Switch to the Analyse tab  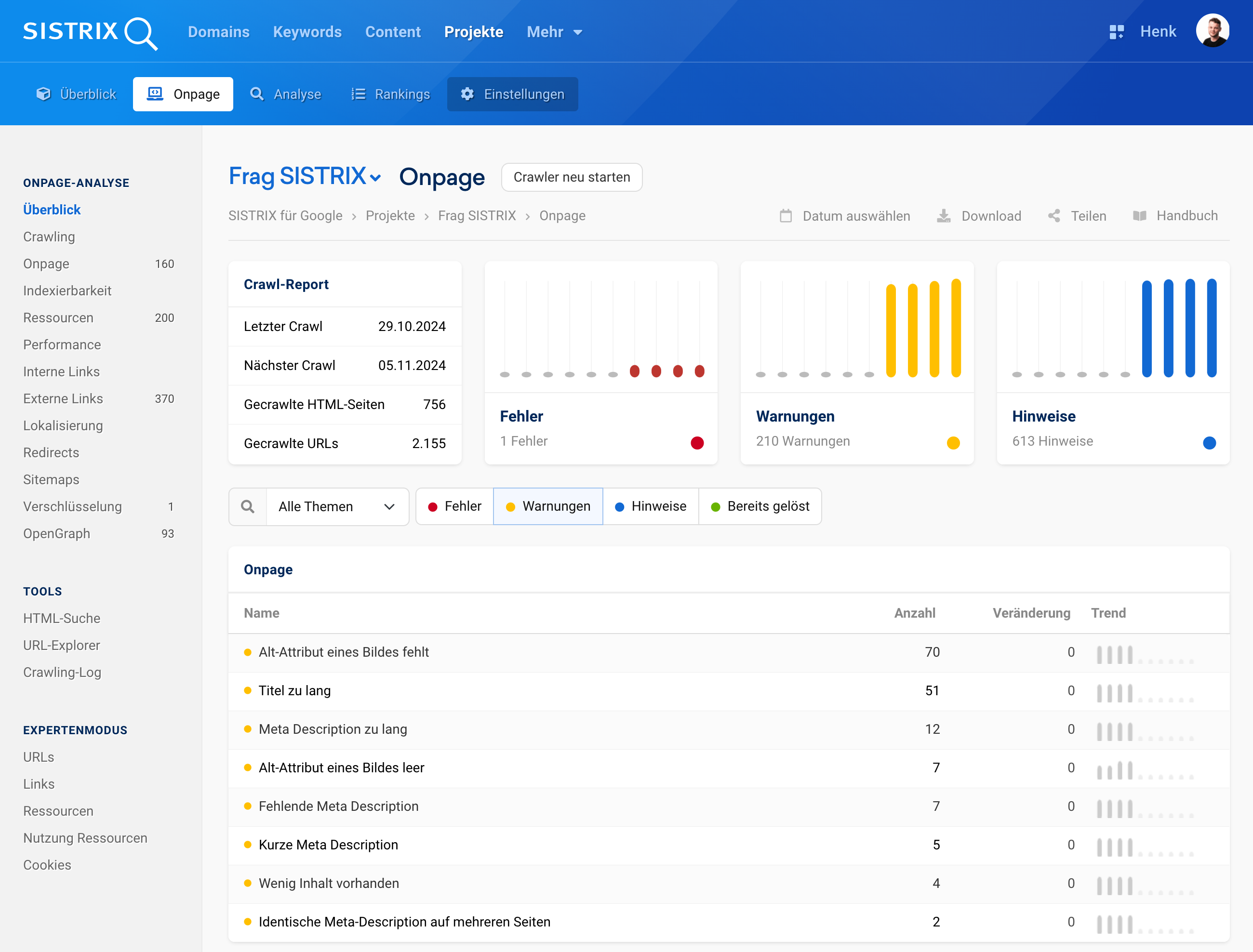coord(285,94)
